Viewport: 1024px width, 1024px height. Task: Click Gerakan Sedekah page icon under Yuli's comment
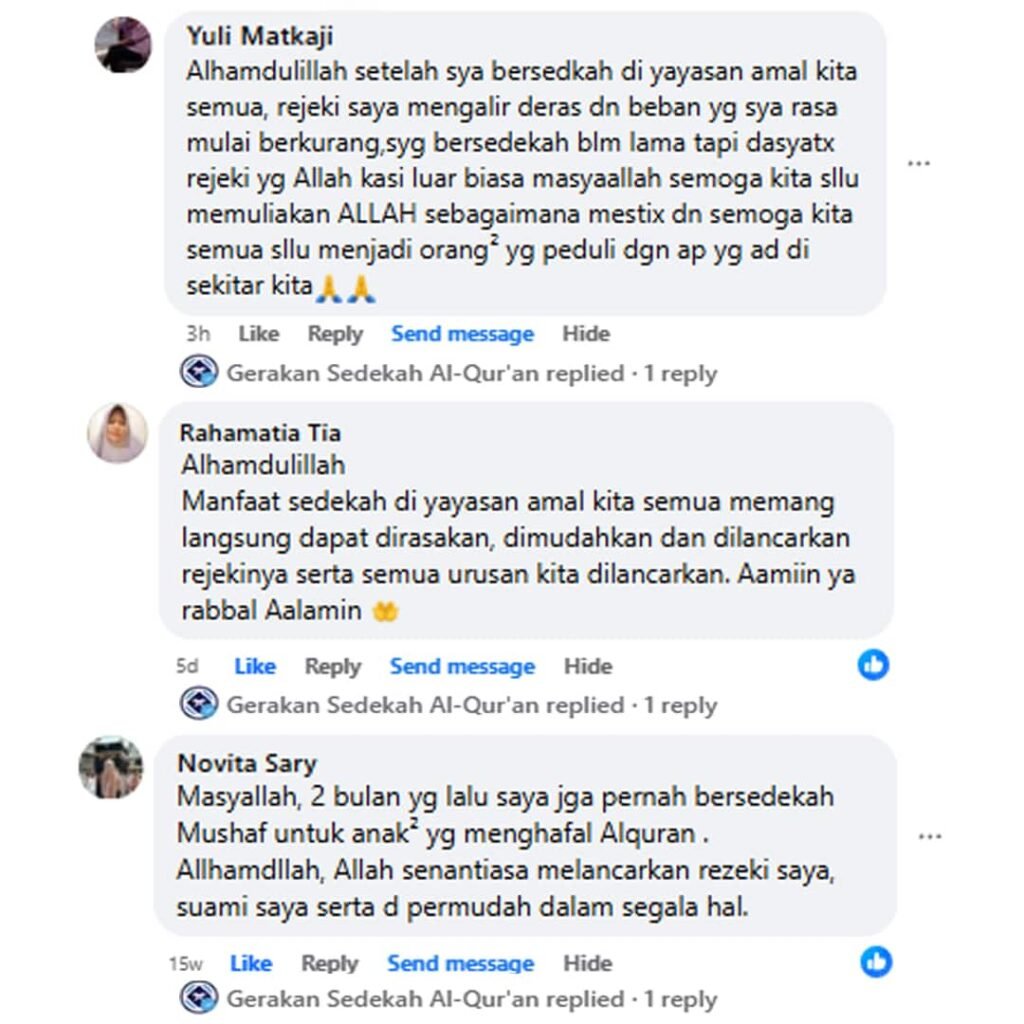(x=199, y=372)
